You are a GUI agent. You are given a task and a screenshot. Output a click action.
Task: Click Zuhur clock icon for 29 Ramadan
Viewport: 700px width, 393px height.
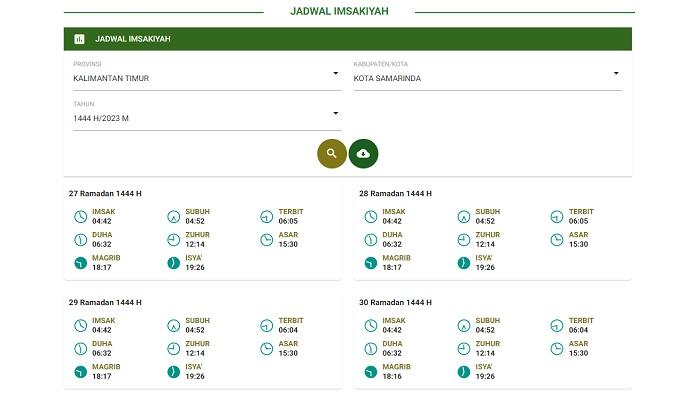pos(174,349)
